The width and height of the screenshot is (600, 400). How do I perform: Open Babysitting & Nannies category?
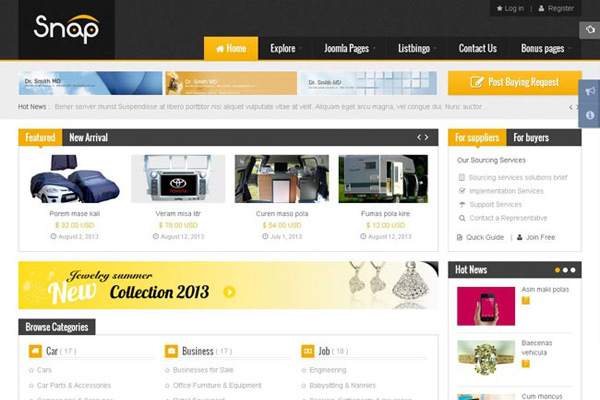point(342,385)
